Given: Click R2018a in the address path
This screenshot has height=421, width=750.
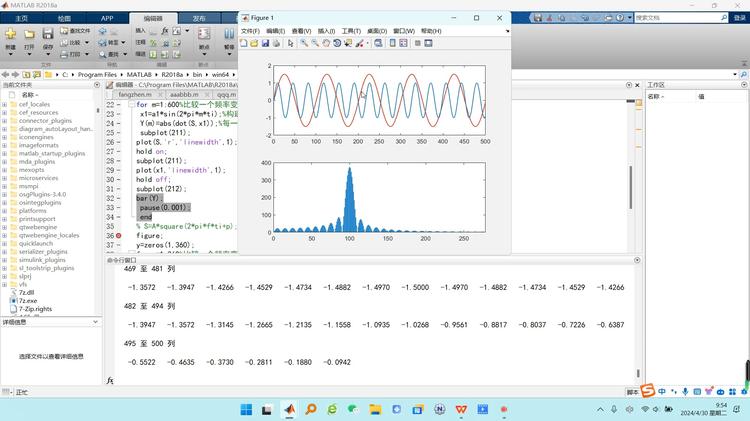Looking at the screenshot, I should click(x=172, y=75).
